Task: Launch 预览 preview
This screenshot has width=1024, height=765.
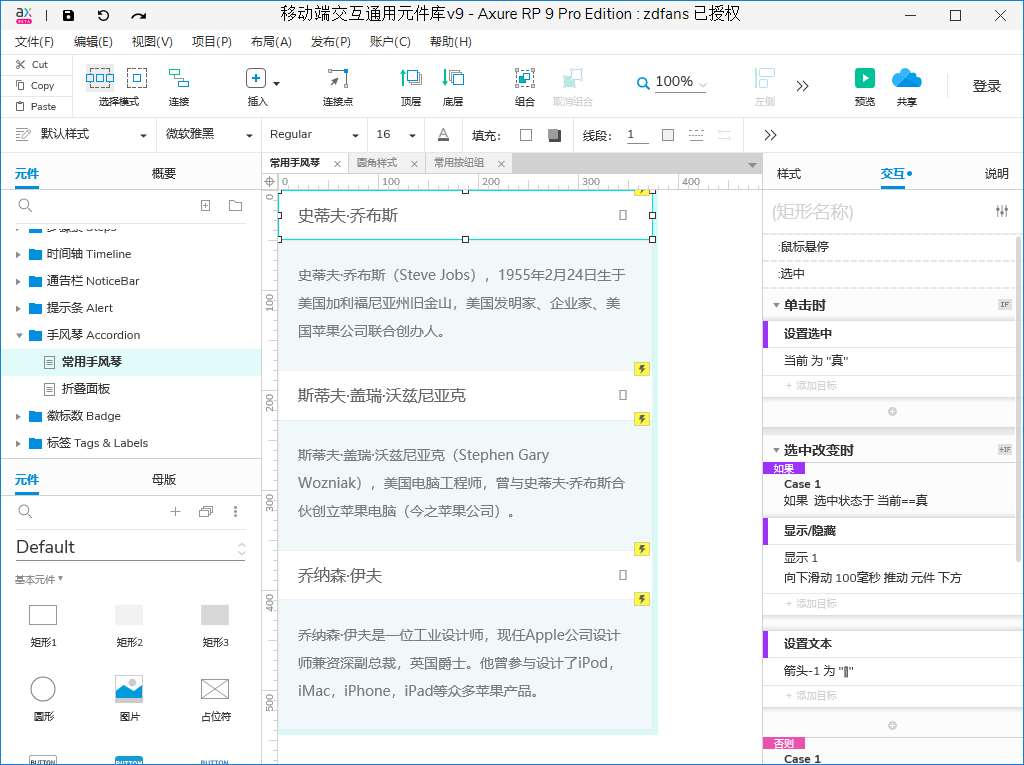Action: pyautogui.click(x=865, y=86)
